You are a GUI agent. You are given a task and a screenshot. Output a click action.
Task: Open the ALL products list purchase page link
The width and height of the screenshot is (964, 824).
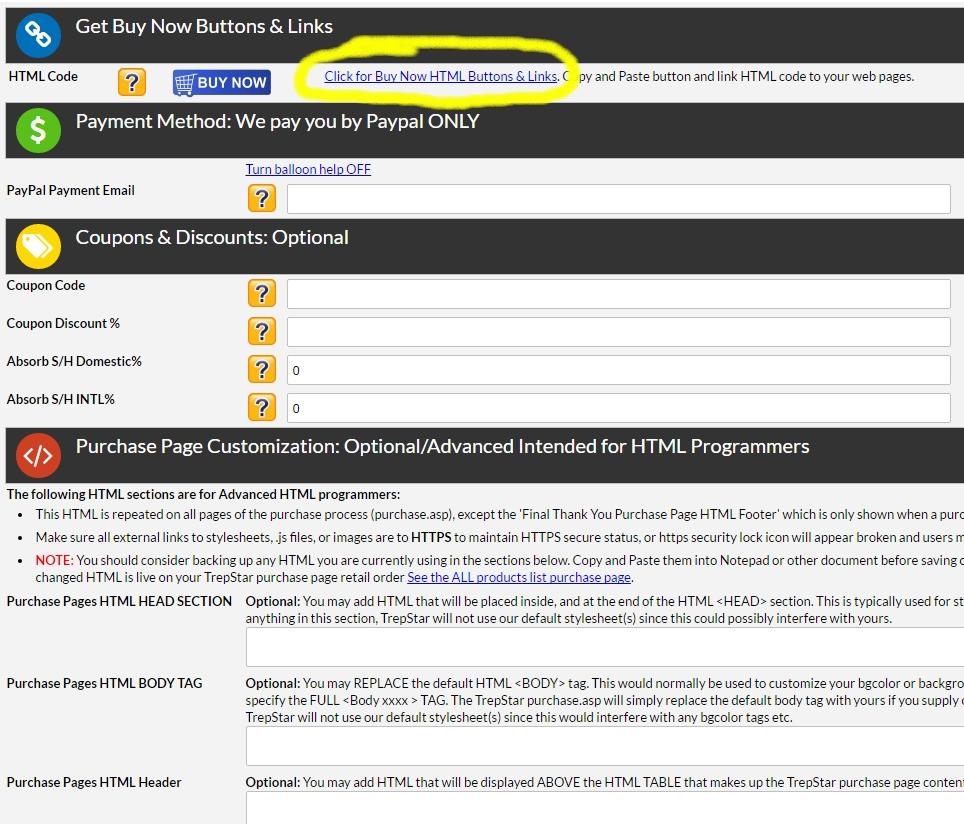[x=519, y=577]
